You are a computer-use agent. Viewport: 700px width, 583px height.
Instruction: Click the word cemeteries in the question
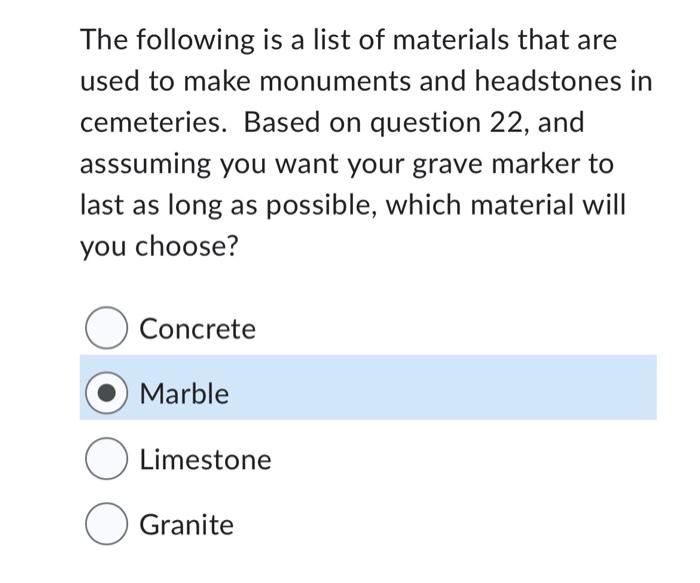(151, 122)
